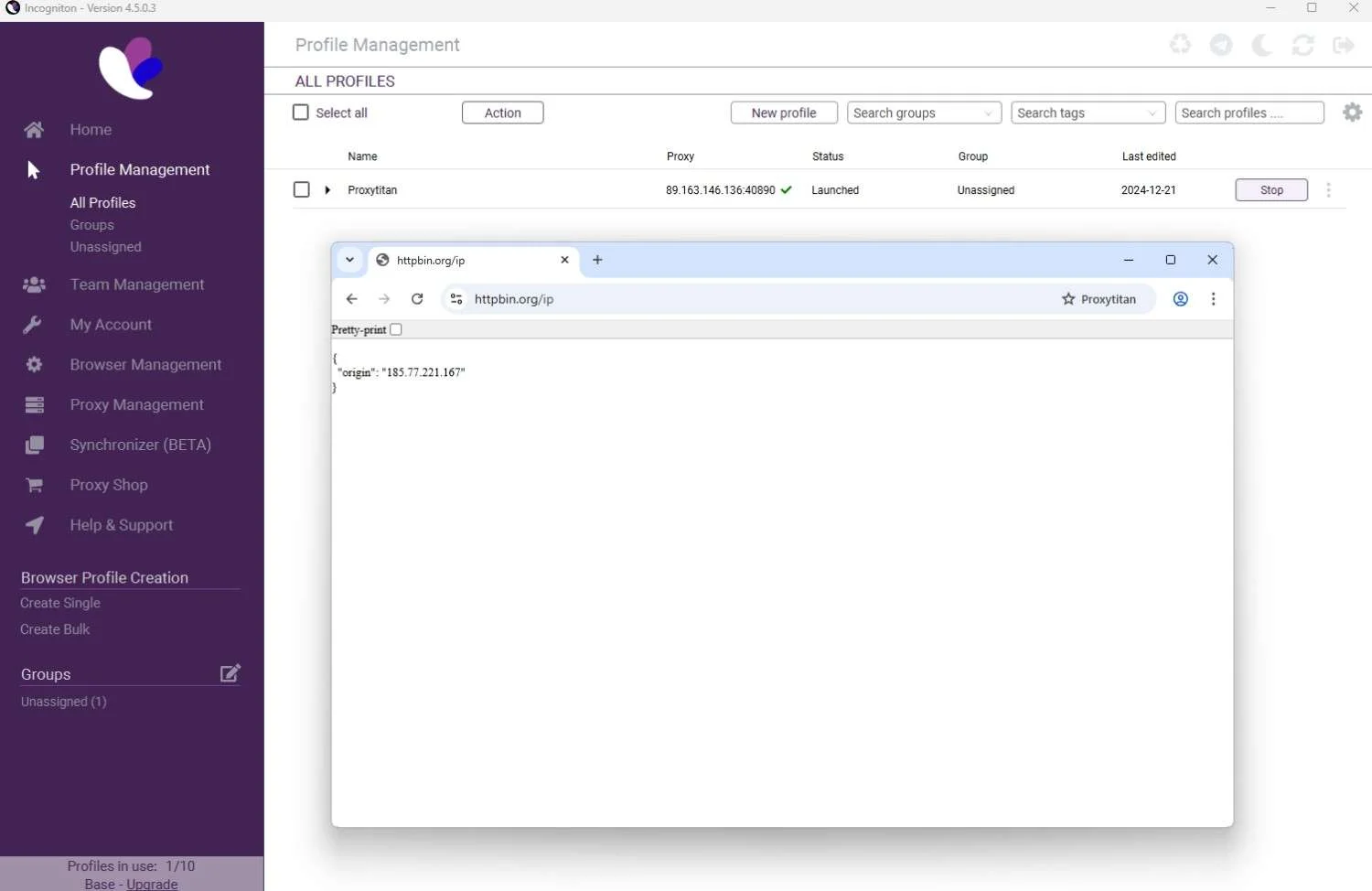Enable the Pretty-print checkbox
The image size is (1372, 891).
[396, 329]
